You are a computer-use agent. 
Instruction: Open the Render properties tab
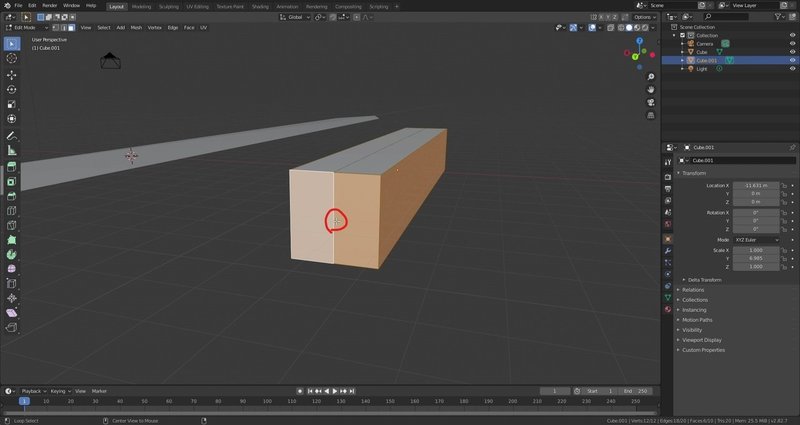[x=668, y=177]
